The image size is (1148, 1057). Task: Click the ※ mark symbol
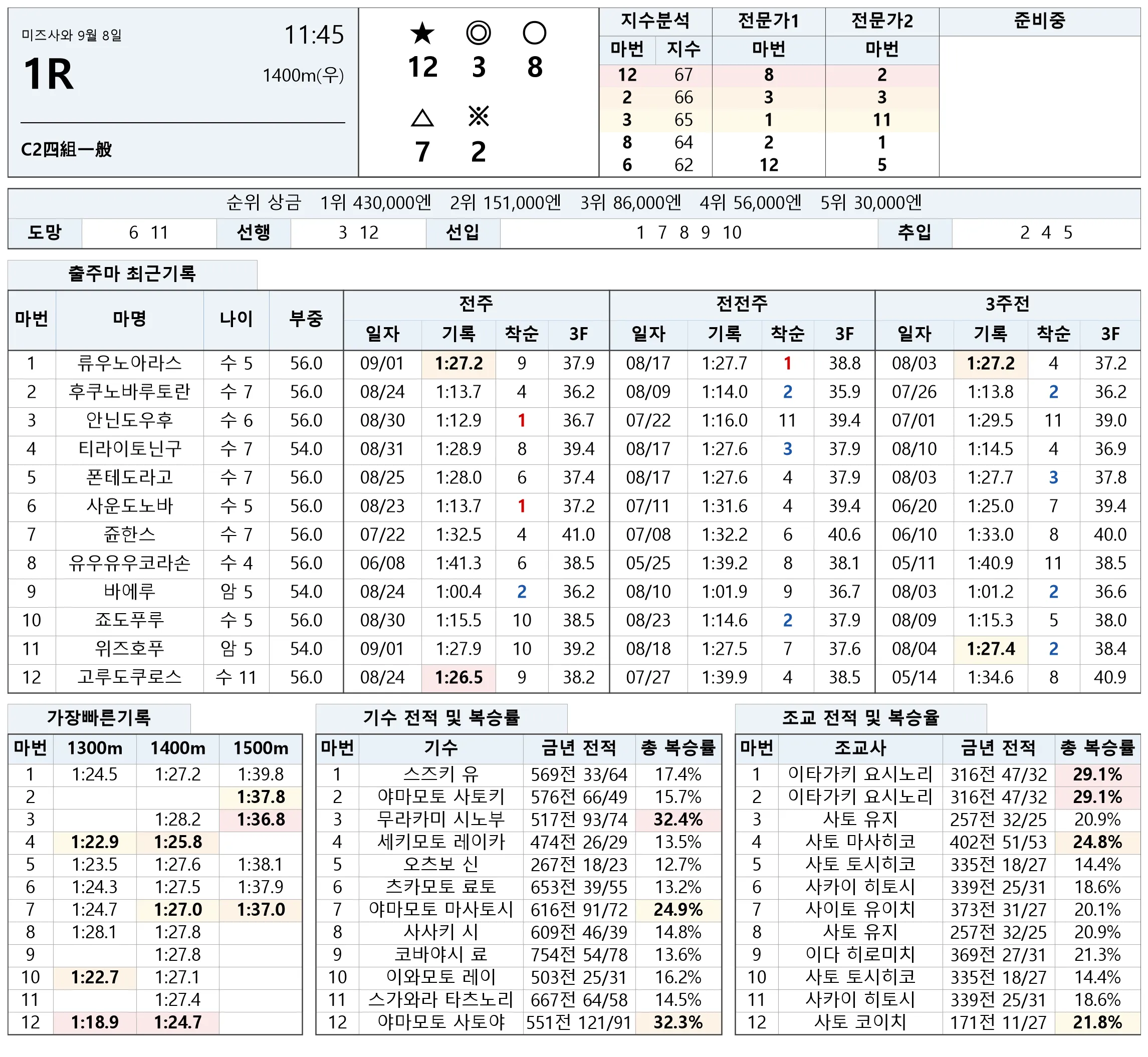coord(478,117)
